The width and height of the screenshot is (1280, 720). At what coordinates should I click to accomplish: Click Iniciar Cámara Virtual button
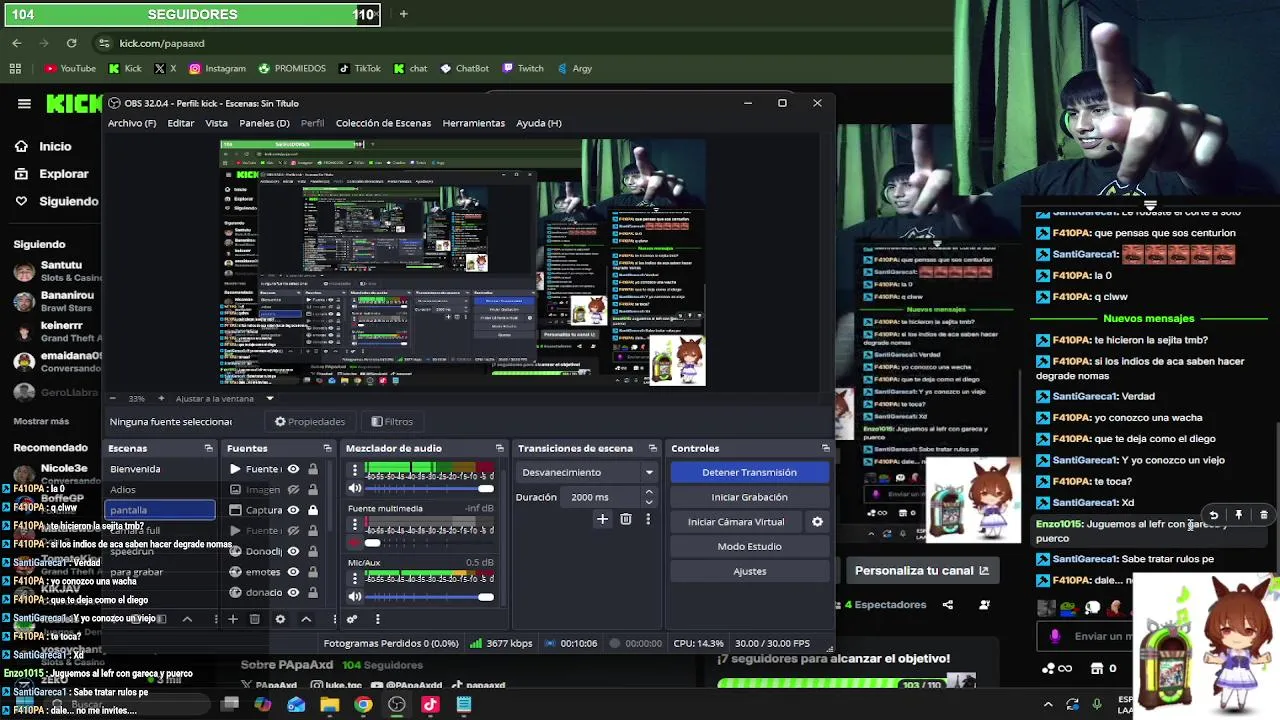(x=736, y=522)
